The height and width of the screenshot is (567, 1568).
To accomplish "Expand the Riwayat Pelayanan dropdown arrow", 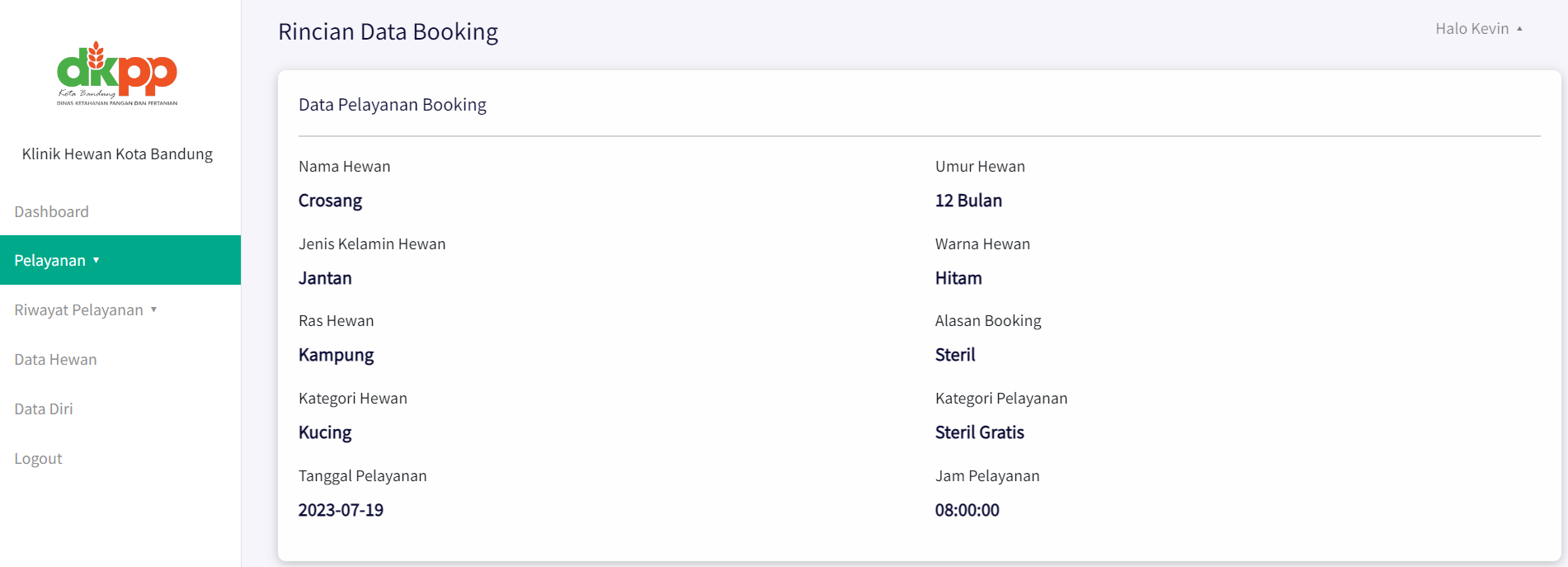I will 154,309.
